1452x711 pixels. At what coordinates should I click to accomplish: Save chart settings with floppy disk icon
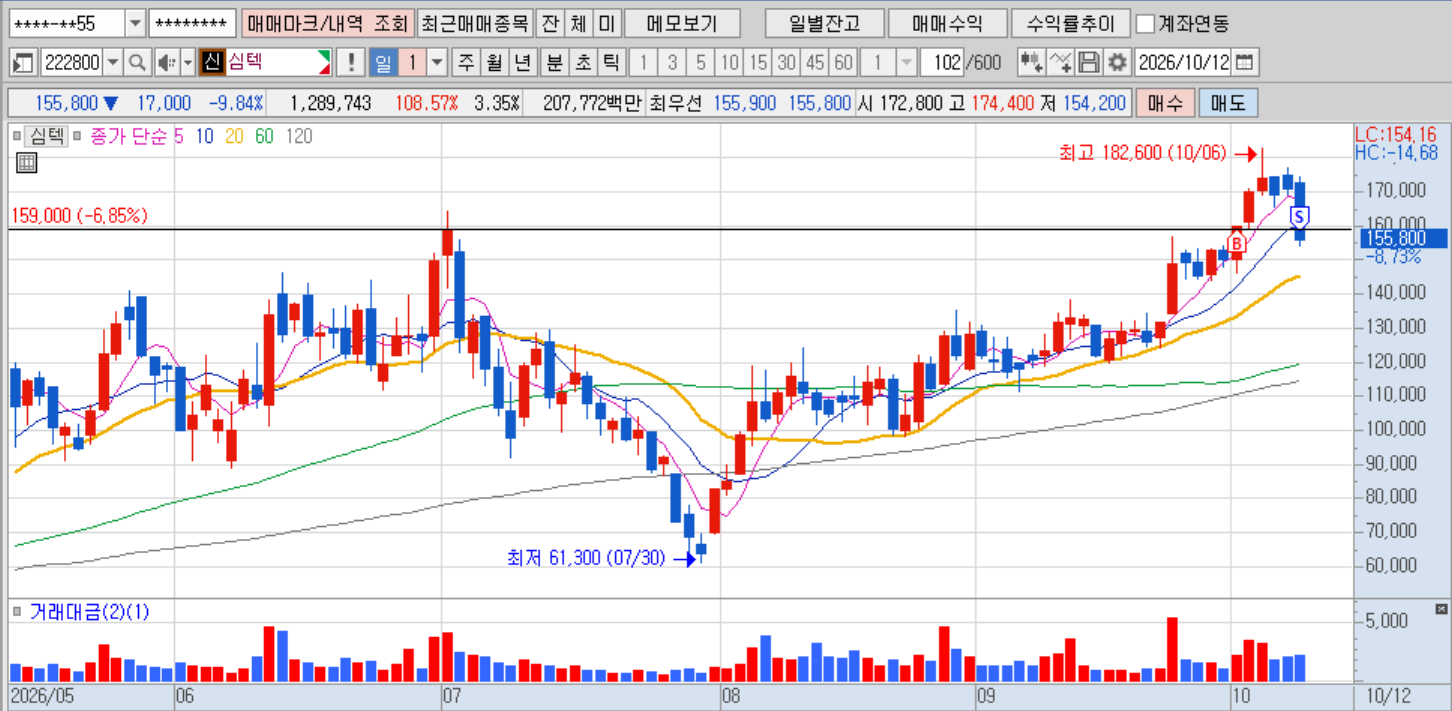1089,63
